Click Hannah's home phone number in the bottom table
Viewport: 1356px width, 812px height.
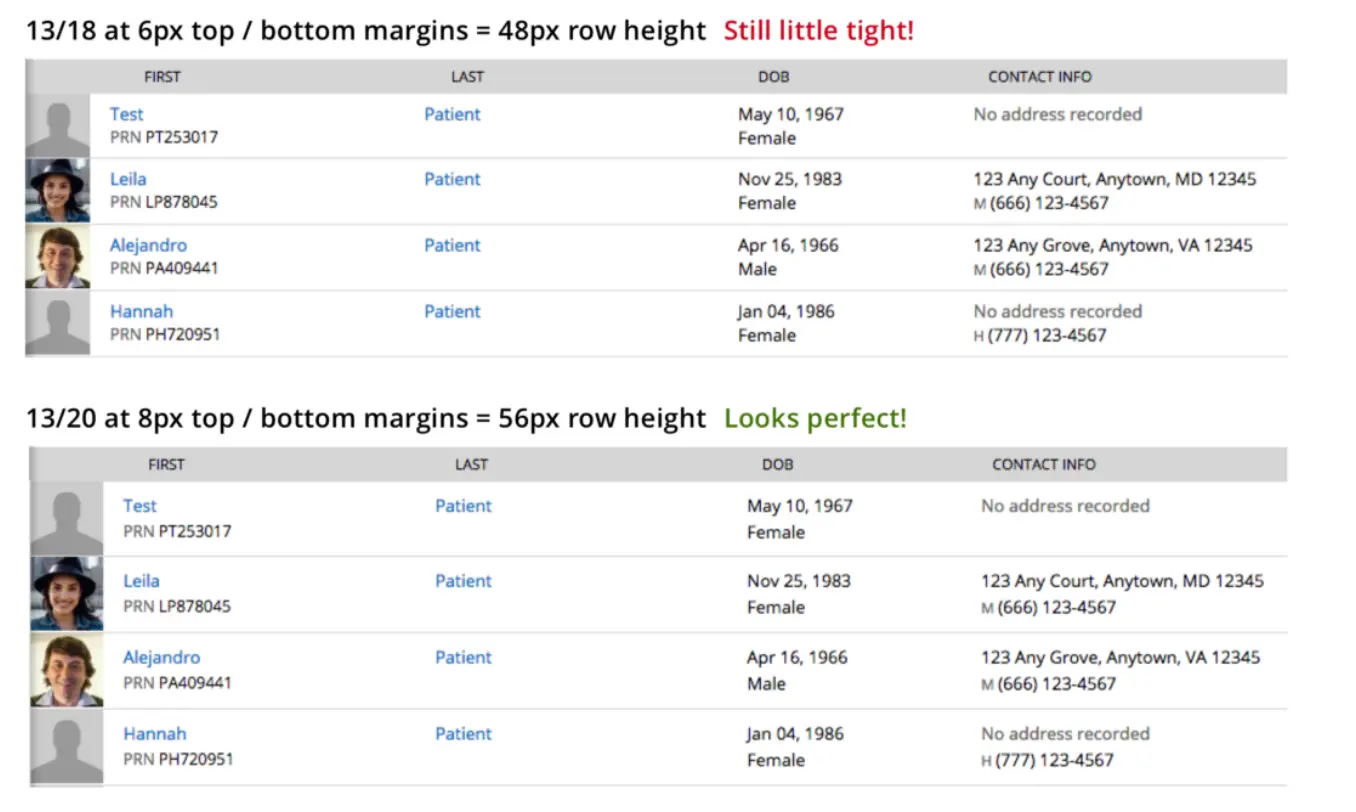click(1054, 760)
